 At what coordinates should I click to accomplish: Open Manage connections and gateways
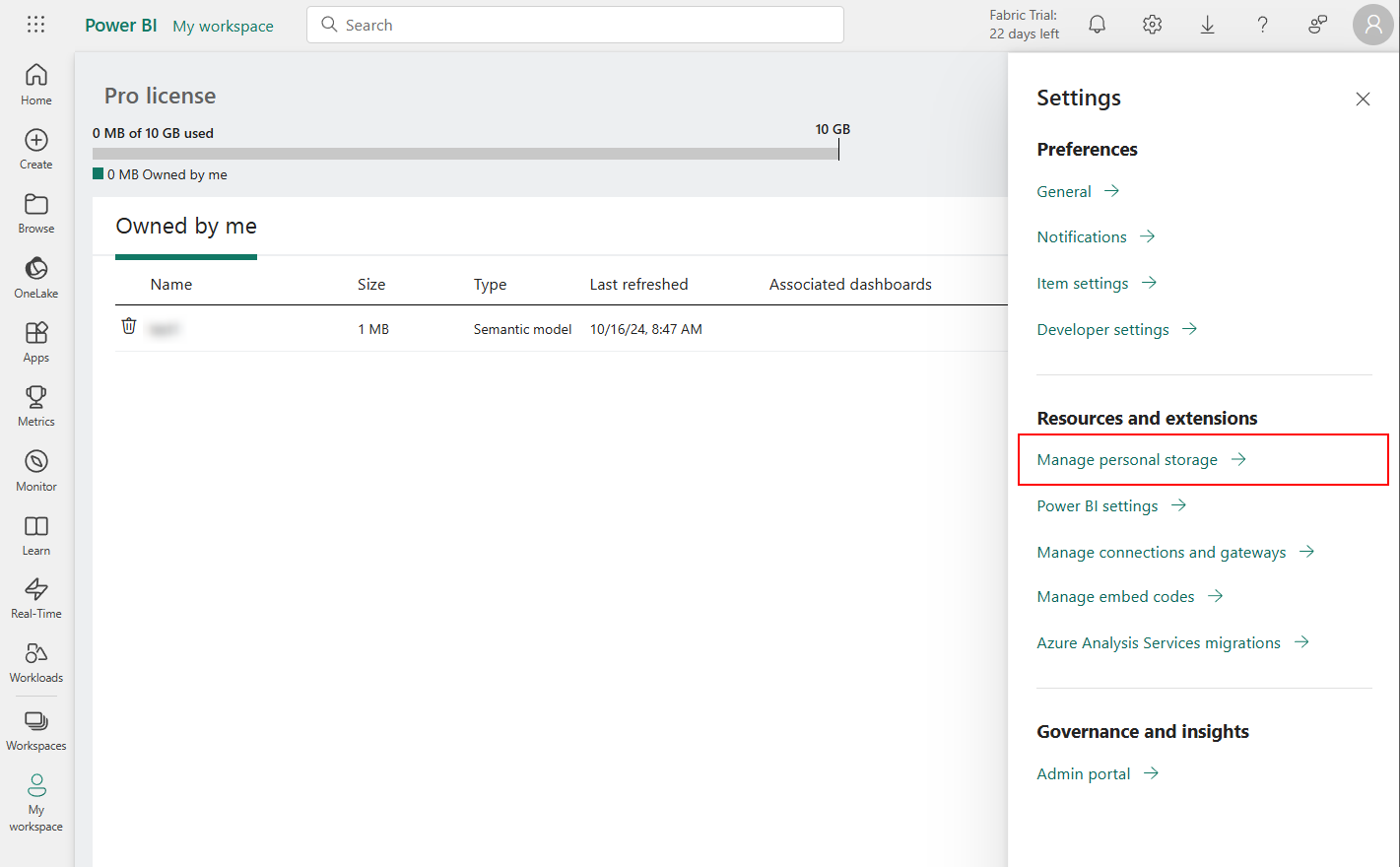click(1161, 552)
